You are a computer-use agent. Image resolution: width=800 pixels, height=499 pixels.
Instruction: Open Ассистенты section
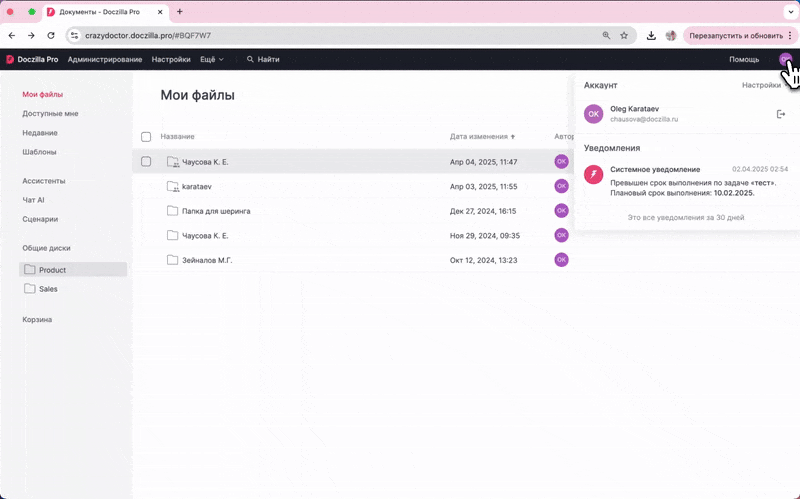coord(43,181)
